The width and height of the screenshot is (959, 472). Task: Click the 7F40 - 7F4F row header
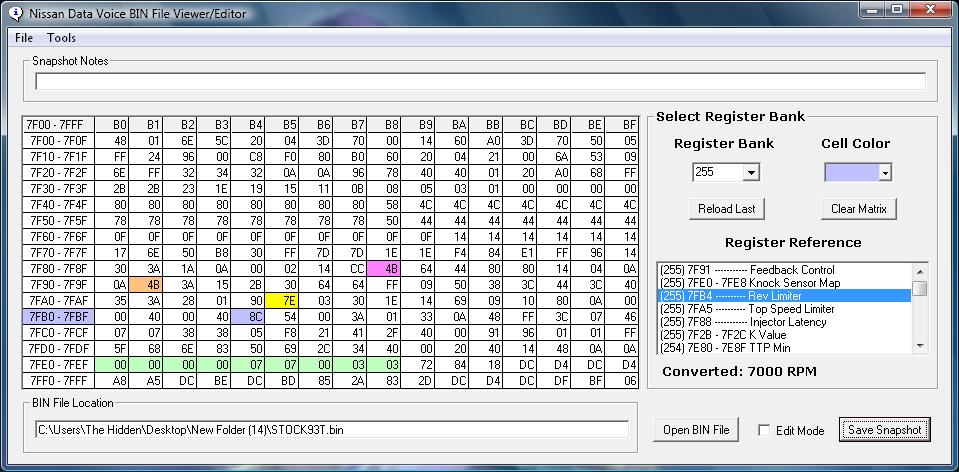(x=59, y=205)
